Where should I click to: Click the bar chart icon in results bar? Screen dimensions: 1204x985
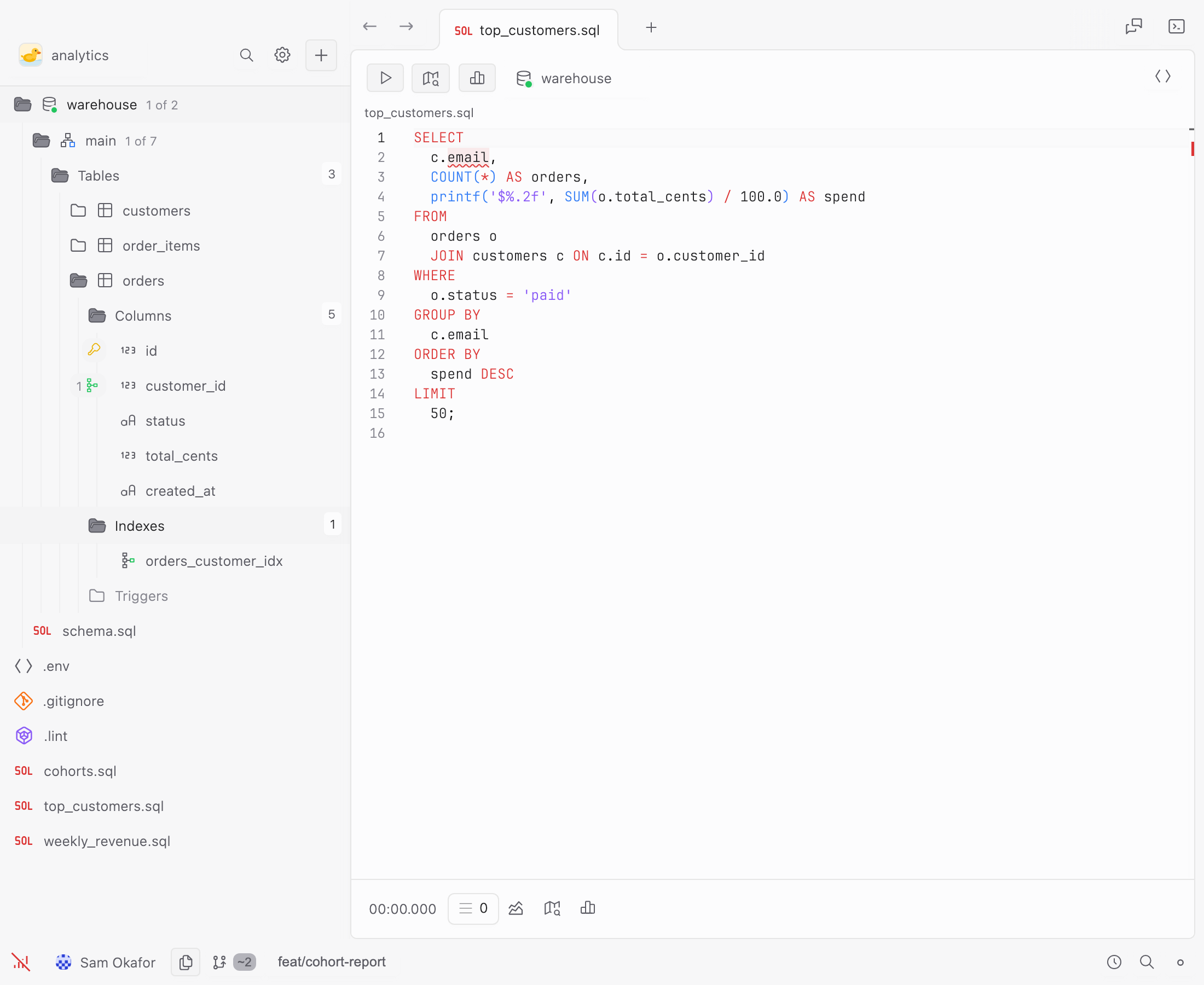tap(588, 908)
